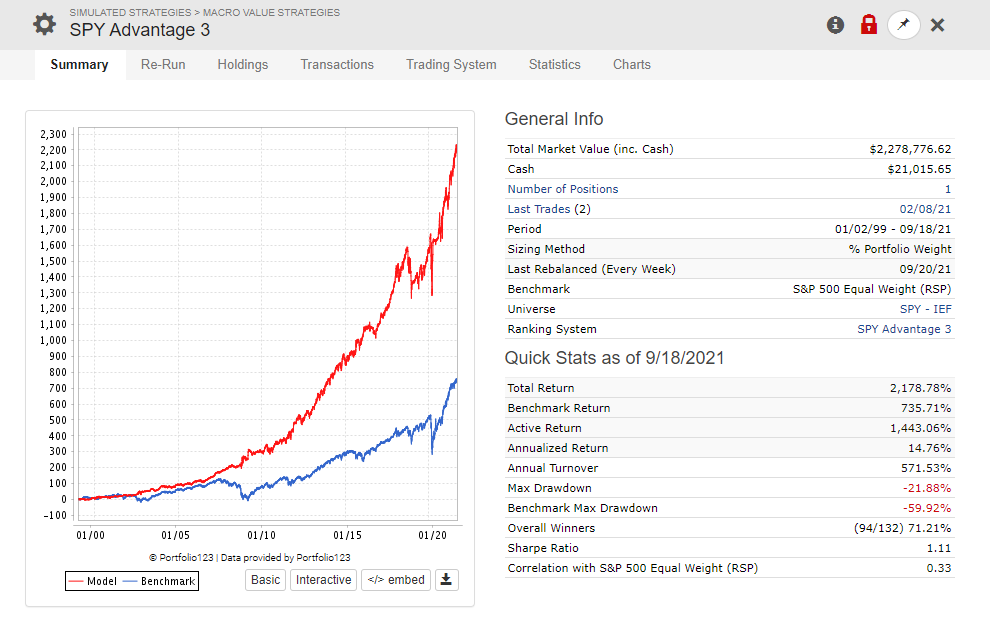Click the Sizing Method value % Portfolio Weight
Screen dimensions: 990x619
pyautogui.click(x=900, y=249)
